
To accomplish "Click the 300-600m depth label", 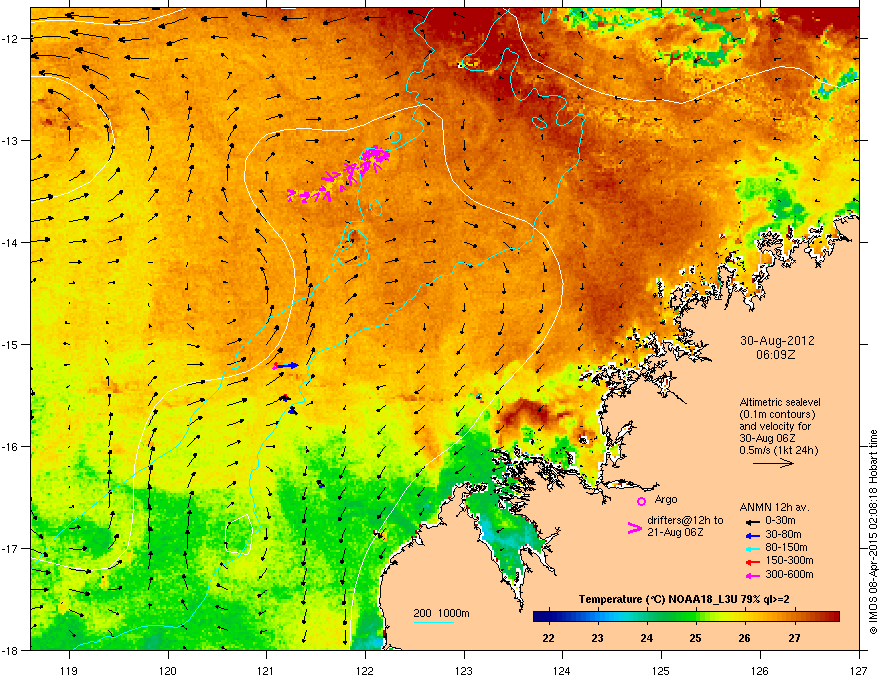I will point(789,575).
